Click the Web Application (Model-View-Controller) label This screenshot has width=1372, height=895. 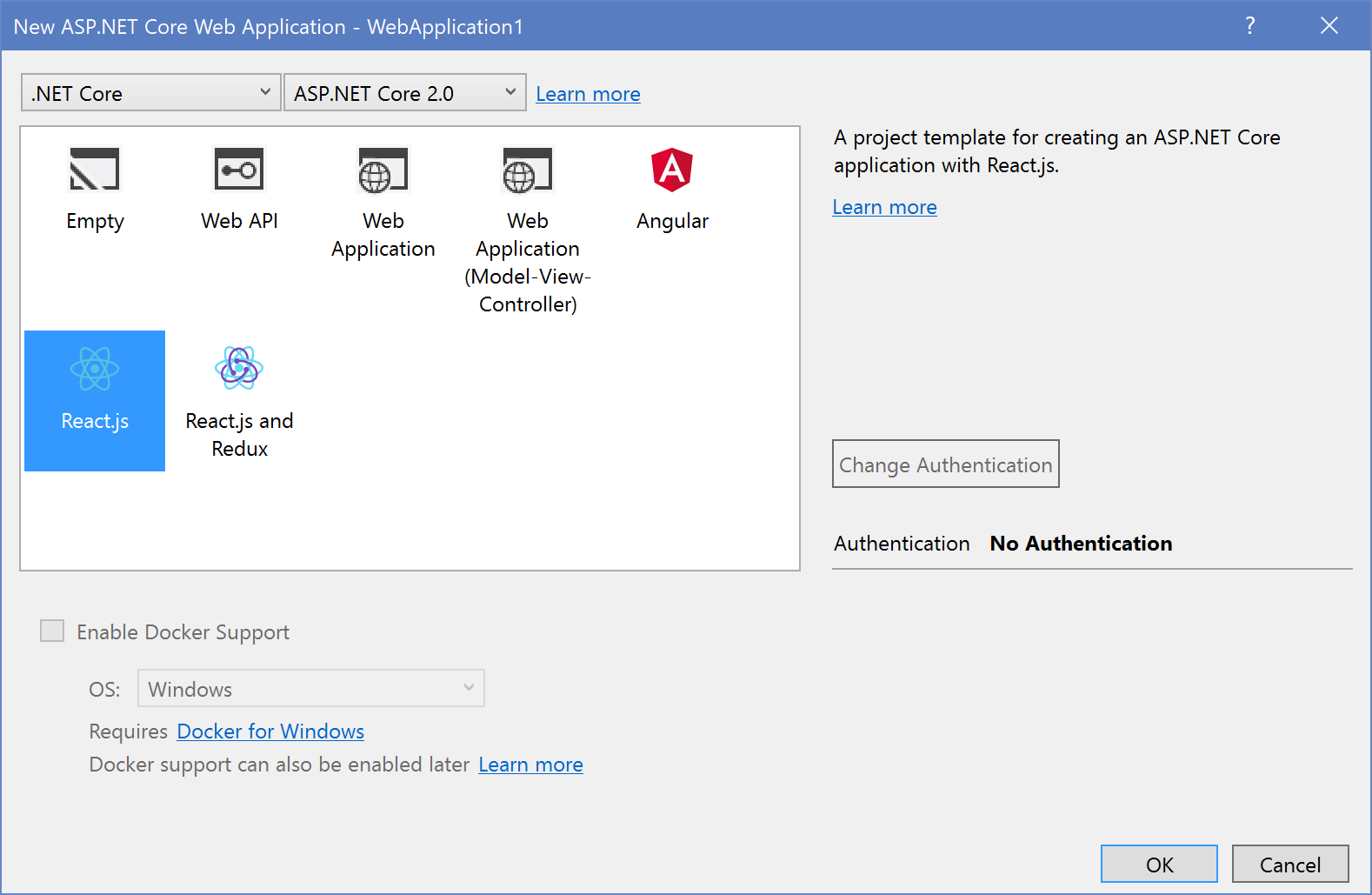click(528, 263)
